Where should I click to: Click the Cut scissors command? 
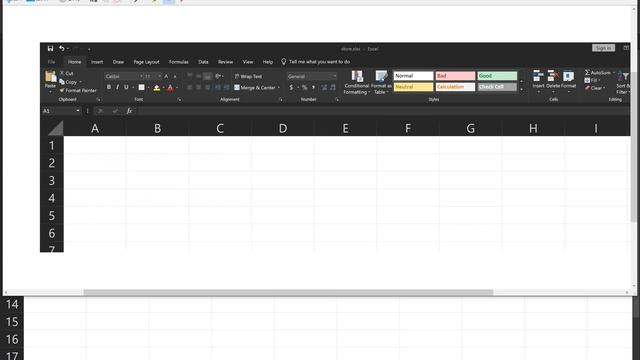point(62,73)
